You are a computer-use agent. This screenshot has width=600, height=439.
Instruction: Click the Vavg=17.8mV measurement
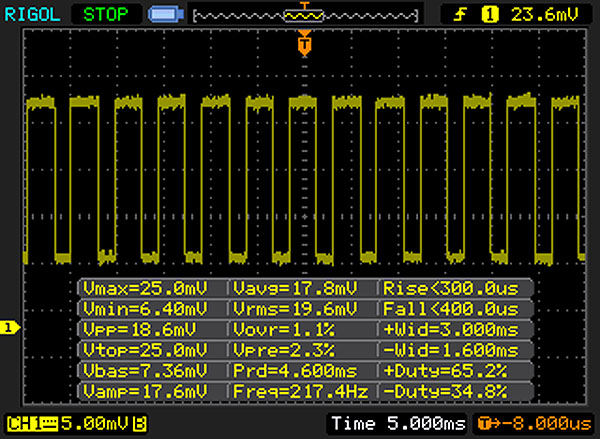pyautogui.click(x=295, y=289)
